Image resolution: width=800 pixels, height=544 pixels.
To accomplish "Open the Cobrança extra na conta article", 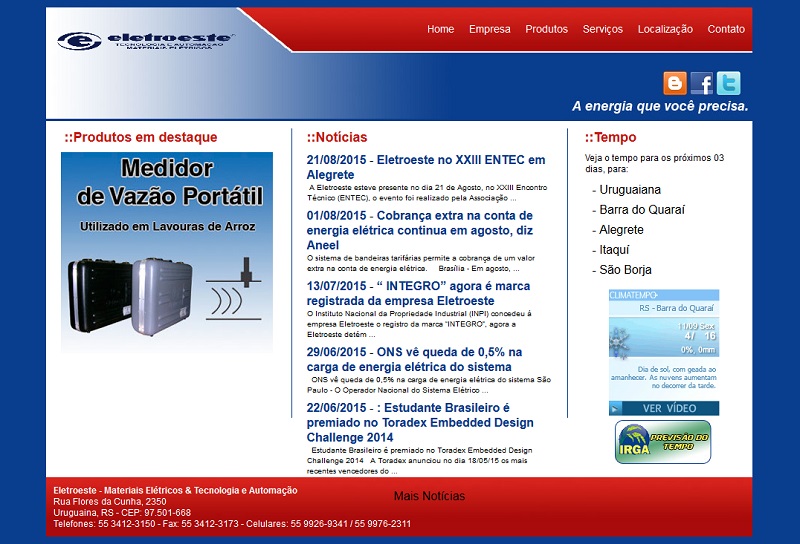I will [x=419, y=230].
